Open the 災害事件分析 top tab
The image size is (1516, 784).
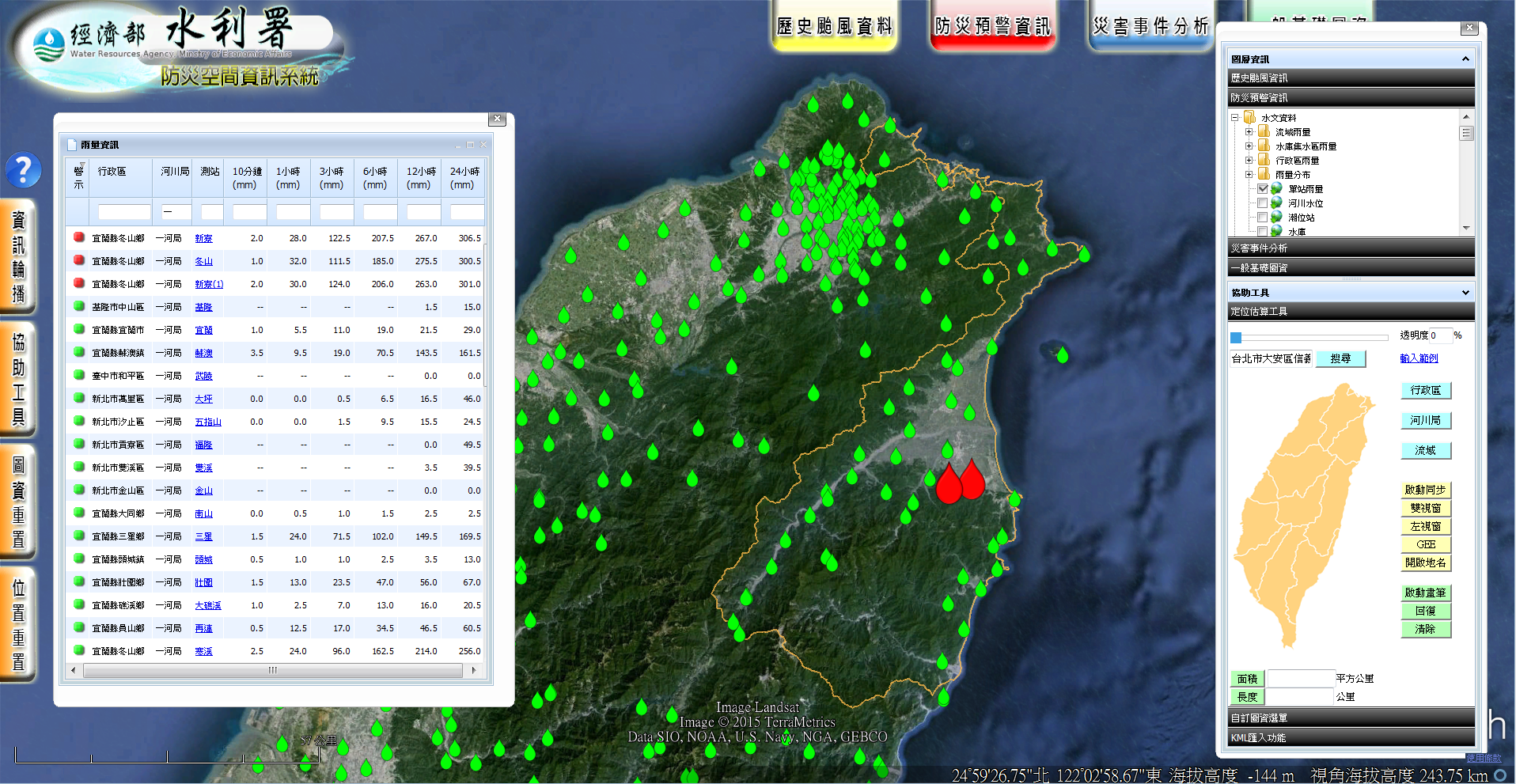click(x=1151, y=26)
